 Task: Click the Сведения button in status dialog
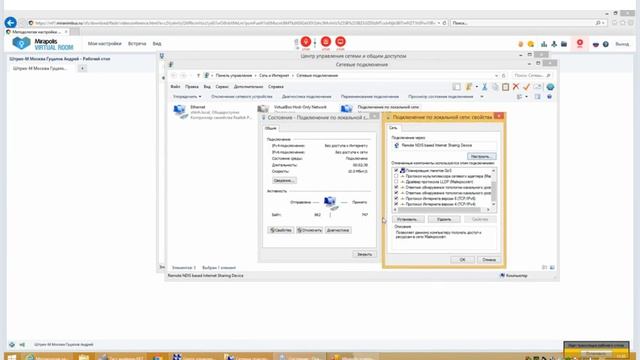pyautogui.click(x=284, y=180)
